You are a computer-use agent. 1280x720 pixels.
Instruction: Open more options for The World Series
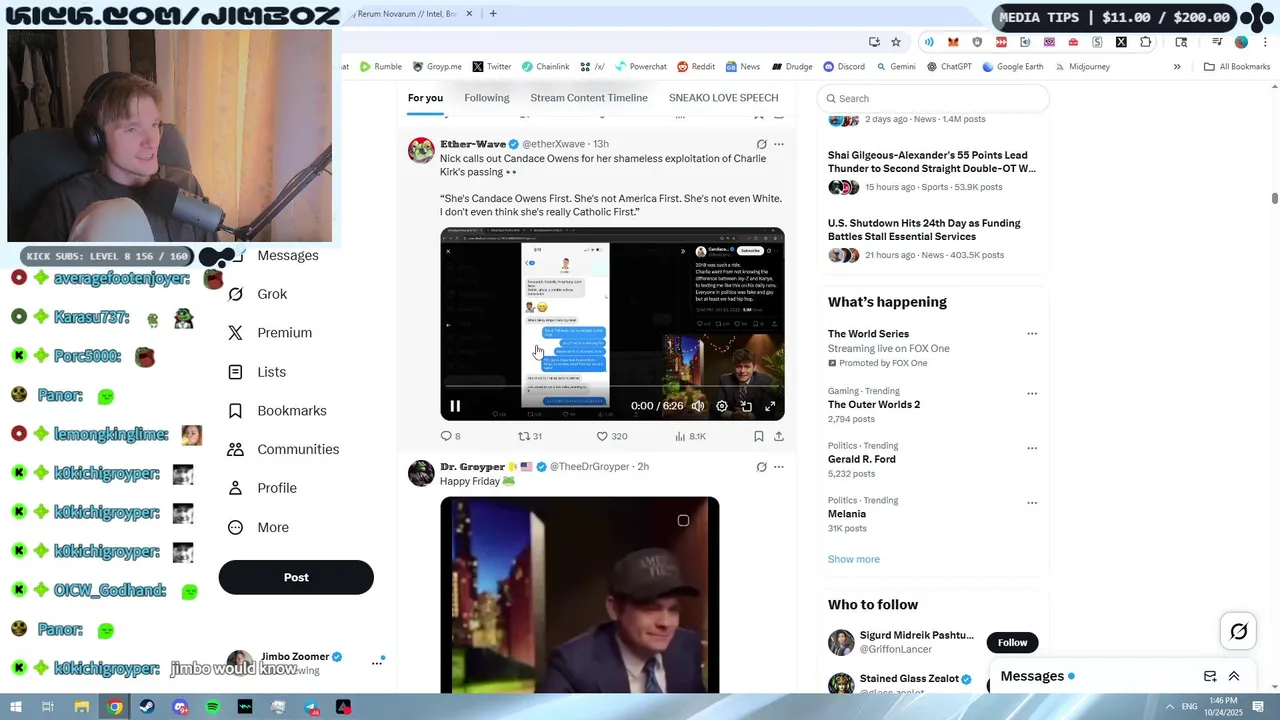coord(1032,334)
